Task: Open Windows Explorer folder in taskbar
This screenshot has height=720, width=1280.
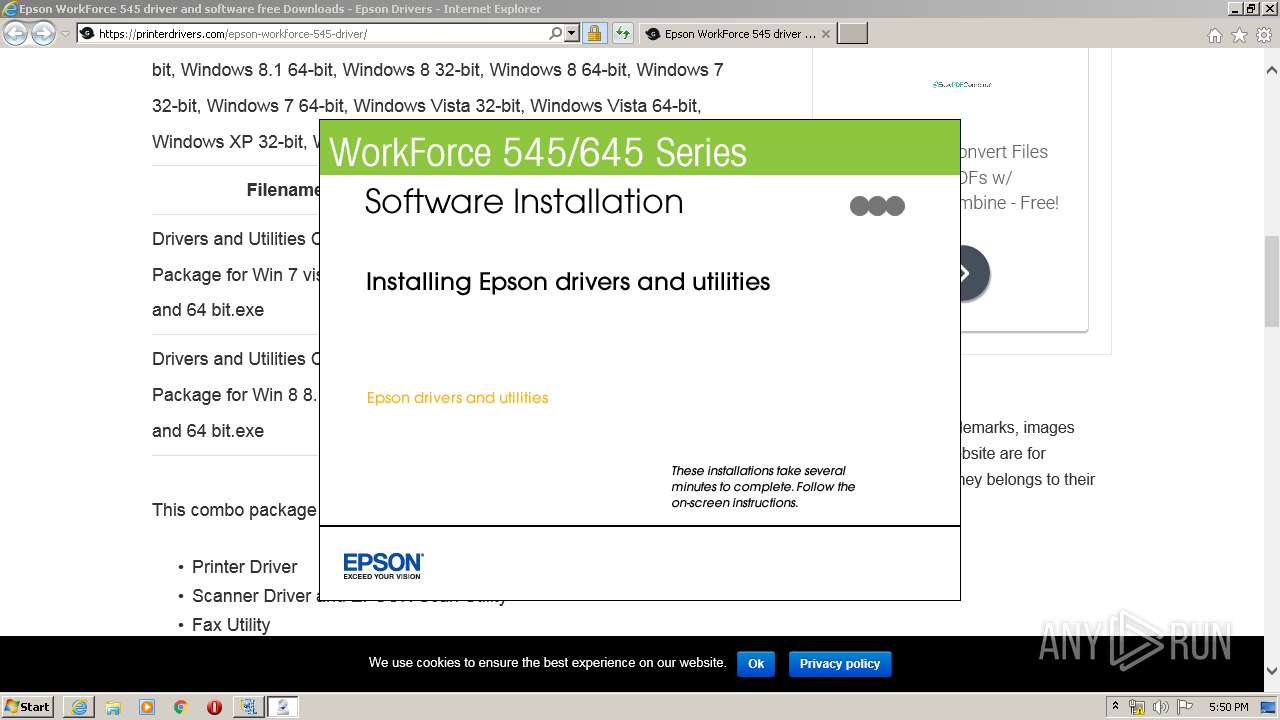Action: pyautogui.click(x=113, y=707)
